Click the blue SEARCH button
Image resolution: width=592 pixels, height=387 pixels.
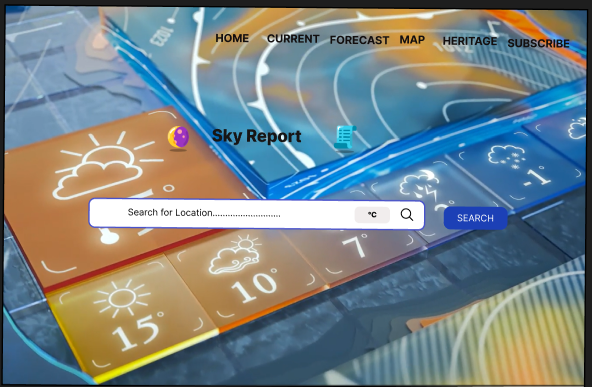475,218
